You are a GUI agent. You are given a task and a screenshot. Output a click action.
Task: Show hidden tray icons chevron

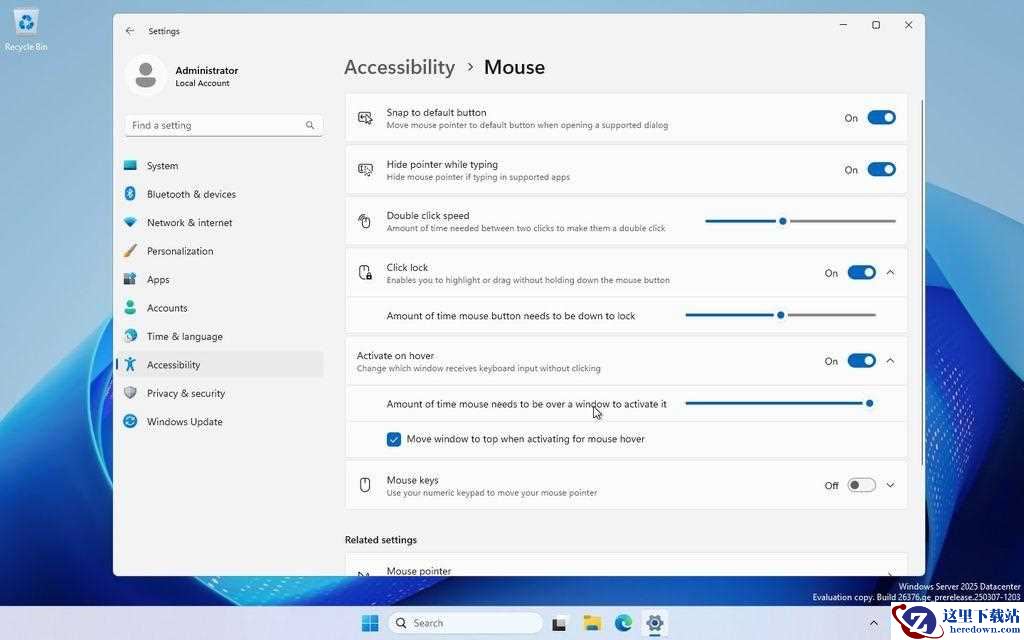point(873,623)
